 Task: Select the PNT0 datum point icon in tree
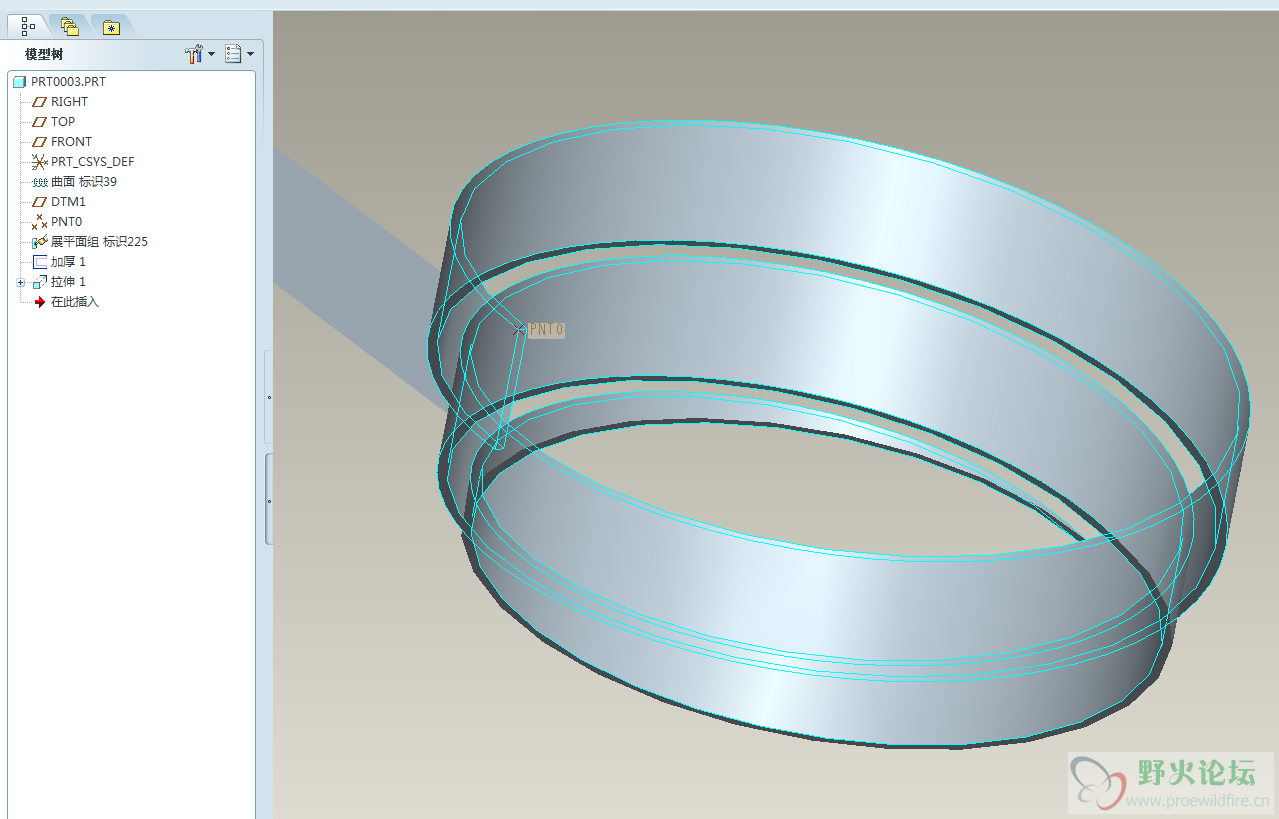pyautogui.click(x=39, y=222)
